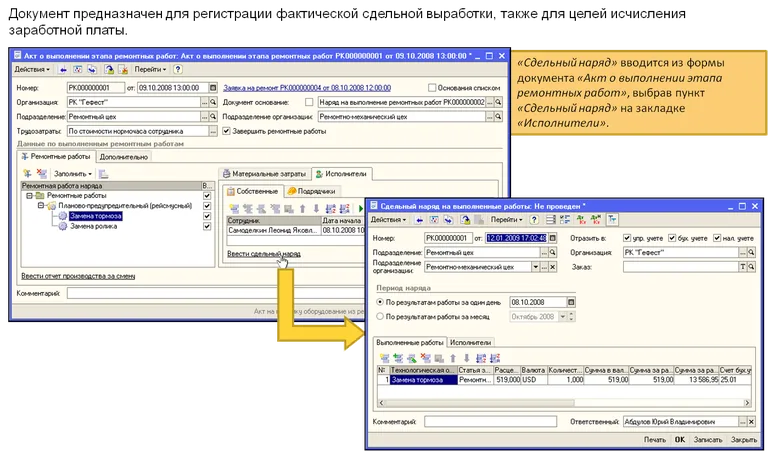Toggle the упр. учете checkbox

point(626,238)
